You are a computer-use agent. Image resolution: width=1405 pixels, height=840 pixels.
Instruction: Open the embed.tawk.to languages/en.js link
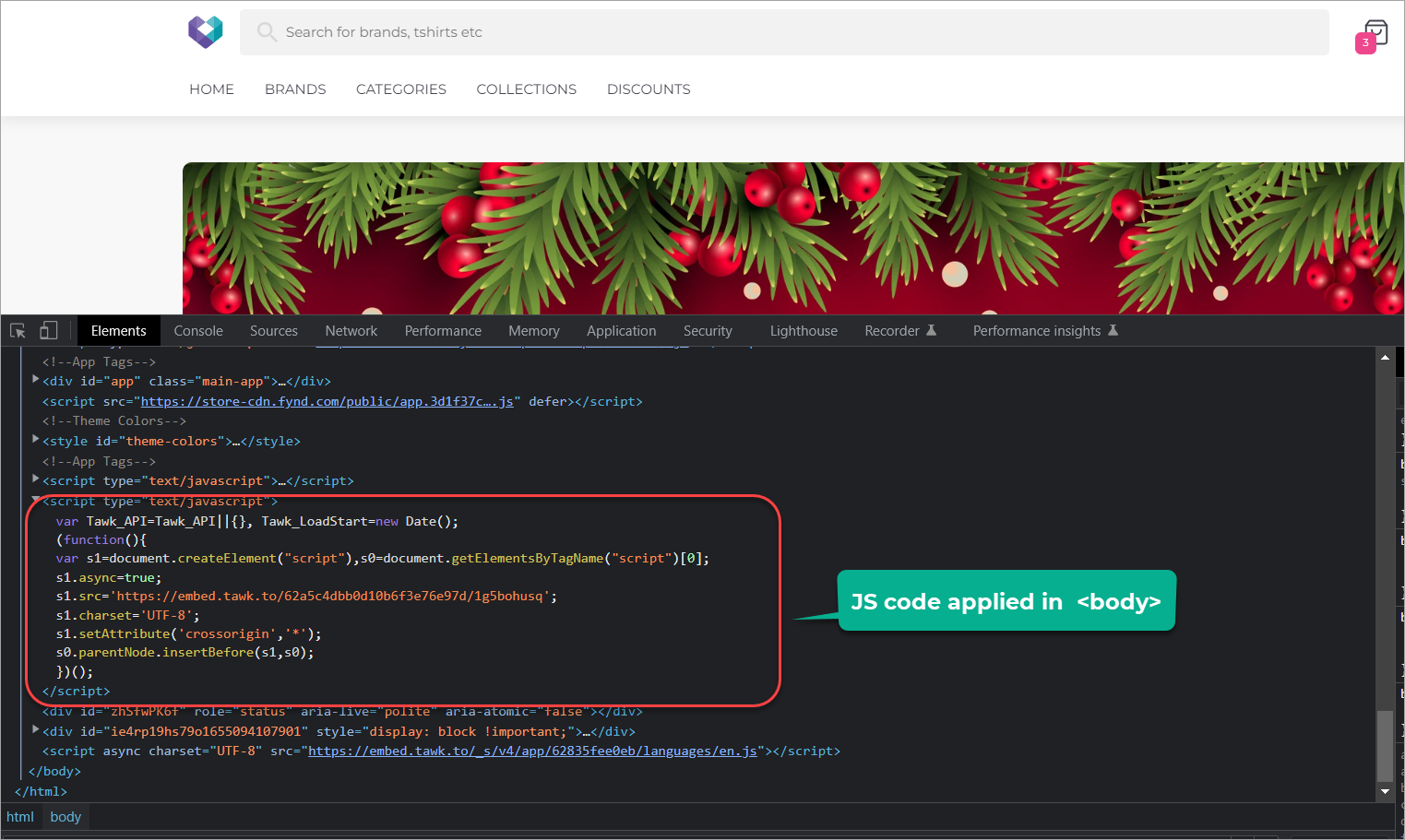pyautogui.click(x=532, y=751)
